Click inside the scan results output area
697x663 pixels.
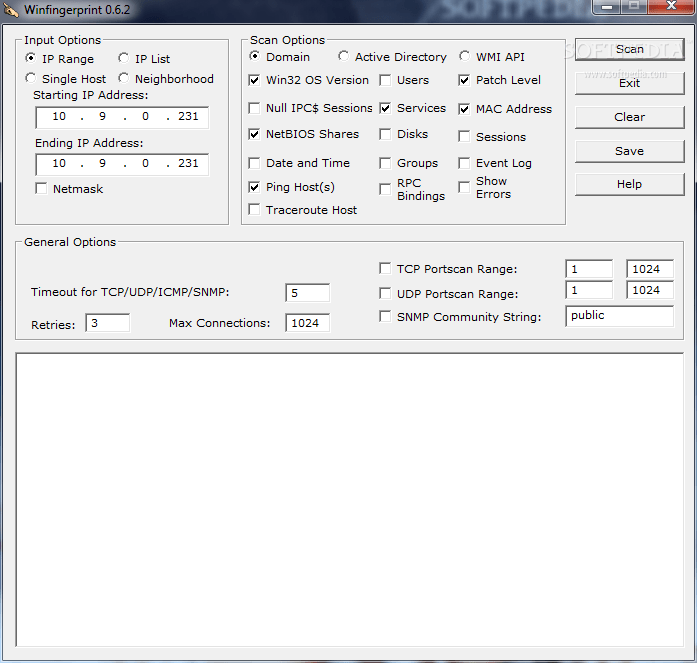point(350,500)
